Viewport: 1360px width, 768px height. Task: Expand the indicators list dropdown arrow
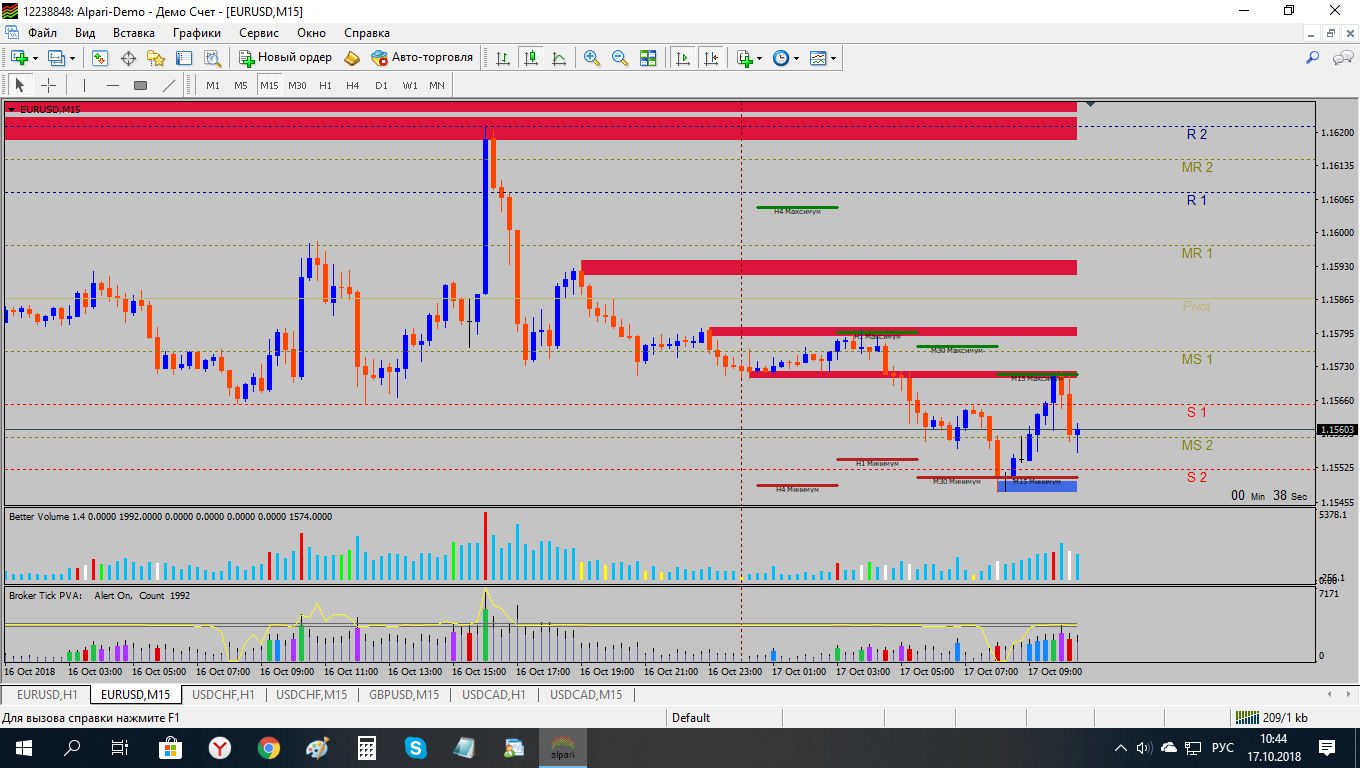pyautogui.click(x=760, y=58)
